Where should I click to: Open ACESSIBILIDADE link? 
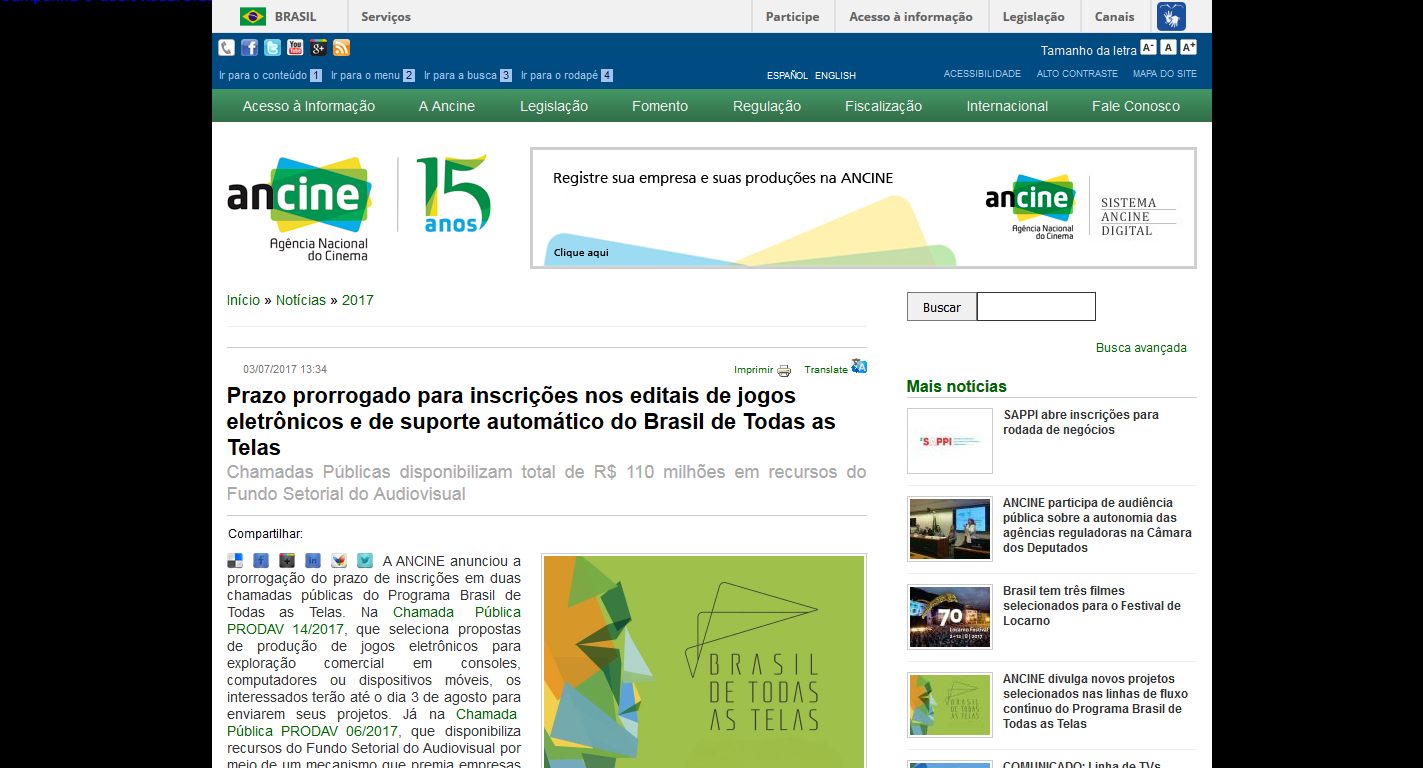(982, 74)
